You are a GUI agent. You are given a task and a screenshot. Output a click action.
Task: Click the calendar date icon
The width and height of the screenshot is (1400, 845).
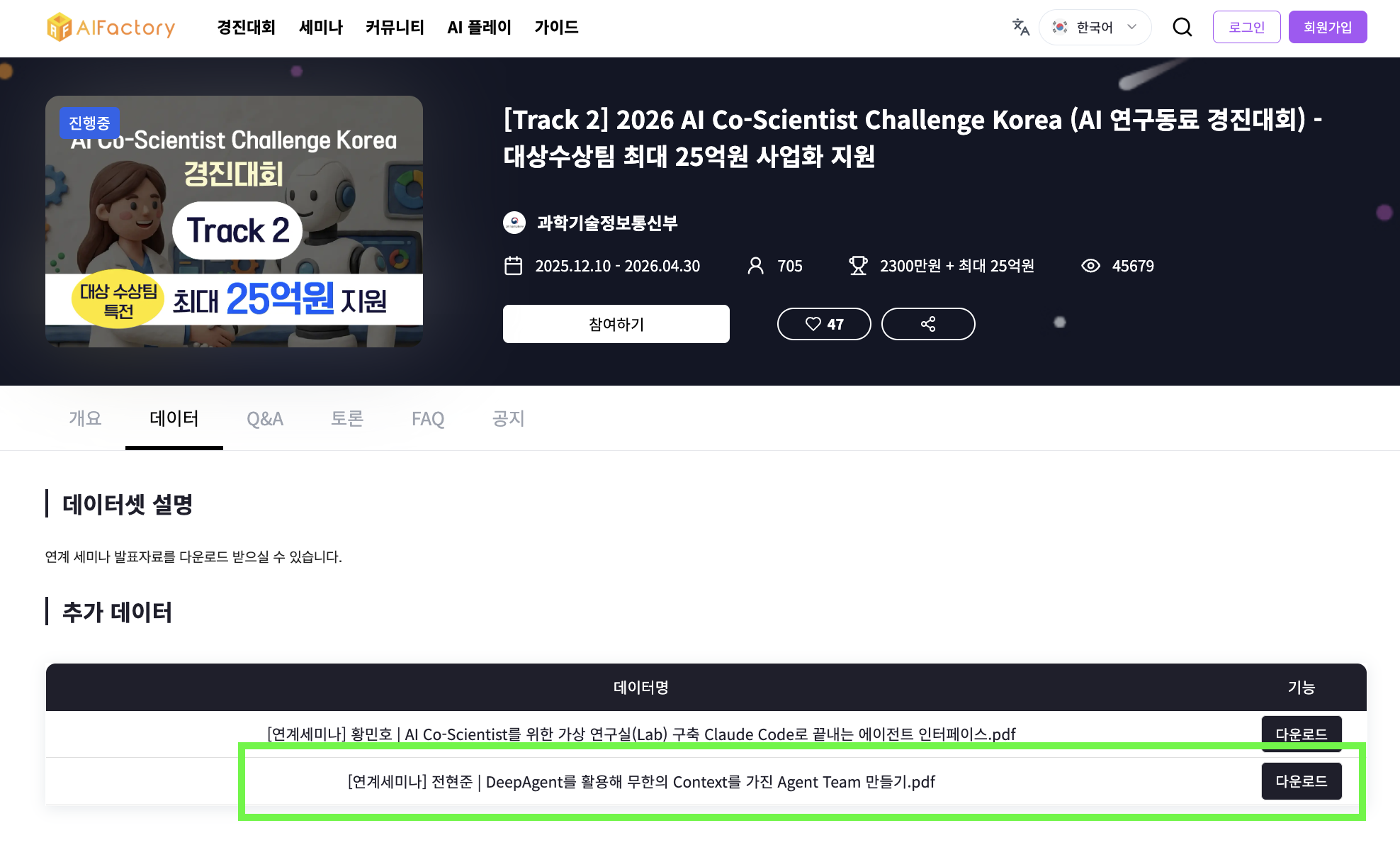tap(513, 266)
